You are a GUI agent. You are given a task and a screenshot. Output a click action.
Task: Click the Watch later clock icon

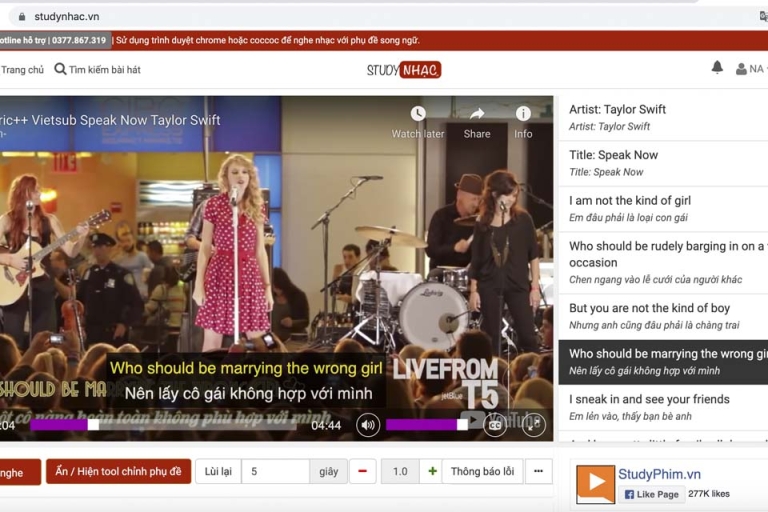click(x=418, y=114)
